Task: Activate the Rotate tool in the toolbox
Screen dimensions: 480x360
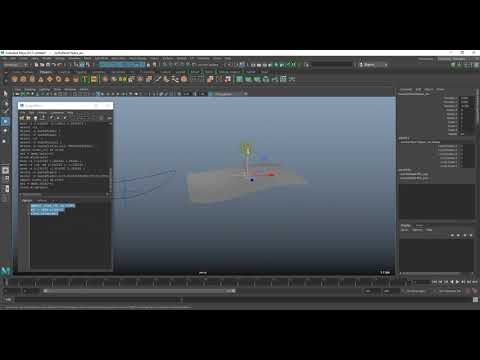Action: pos(5,131)
